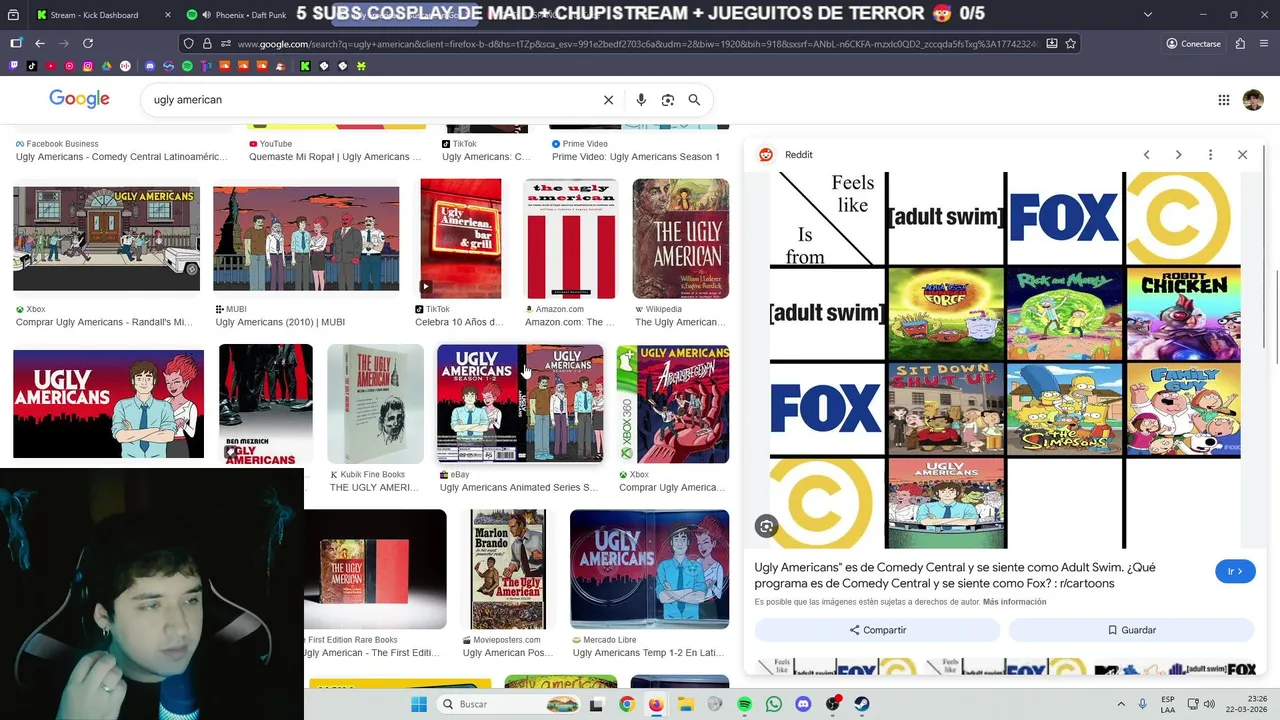Search this image with Lens overlay icon
The width and height of the screenshot is (1280, 720).
click(x=766, y=526)
